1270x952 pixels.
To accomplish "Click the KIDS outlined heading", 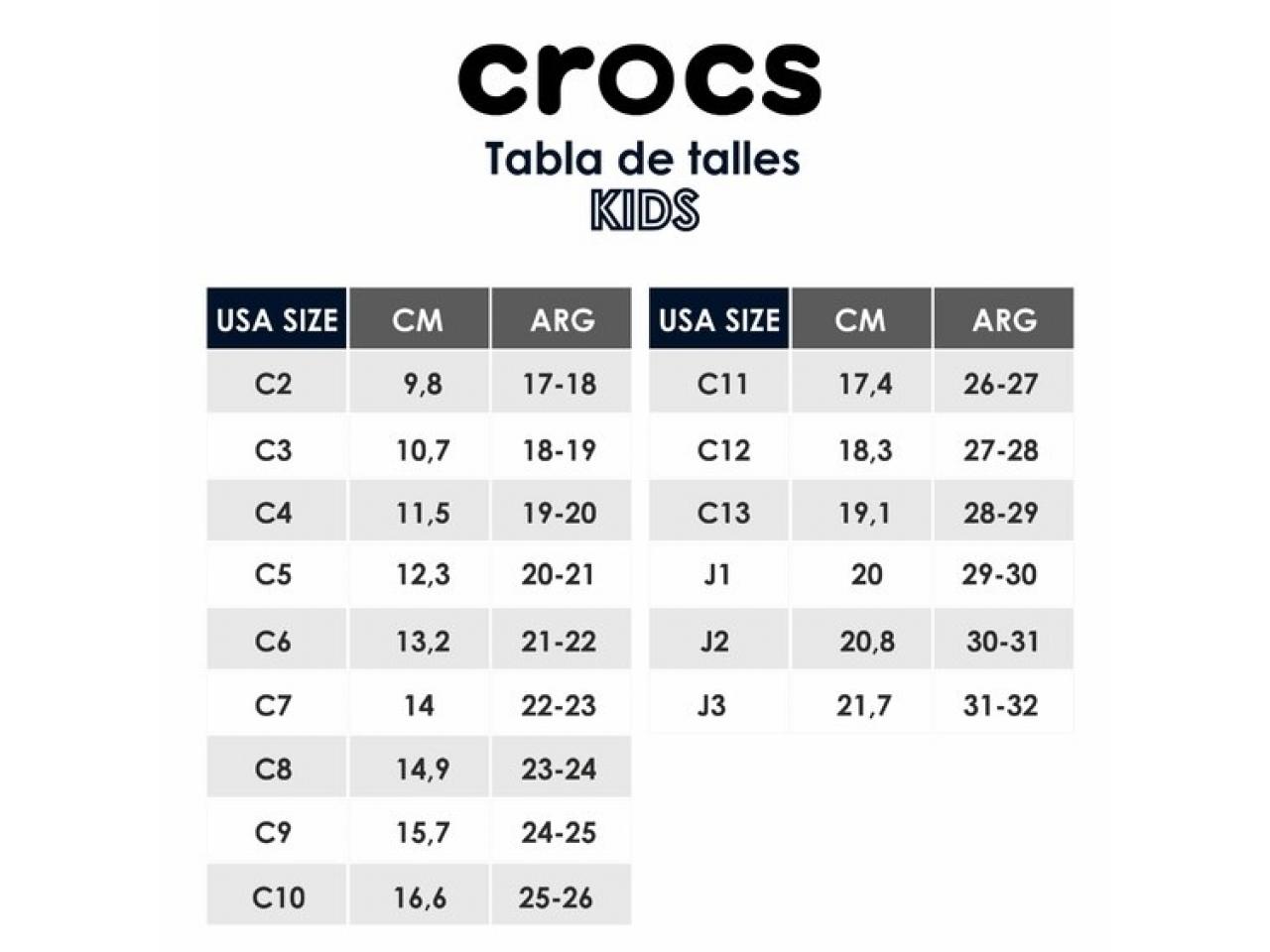I will (x=645, y=210).
